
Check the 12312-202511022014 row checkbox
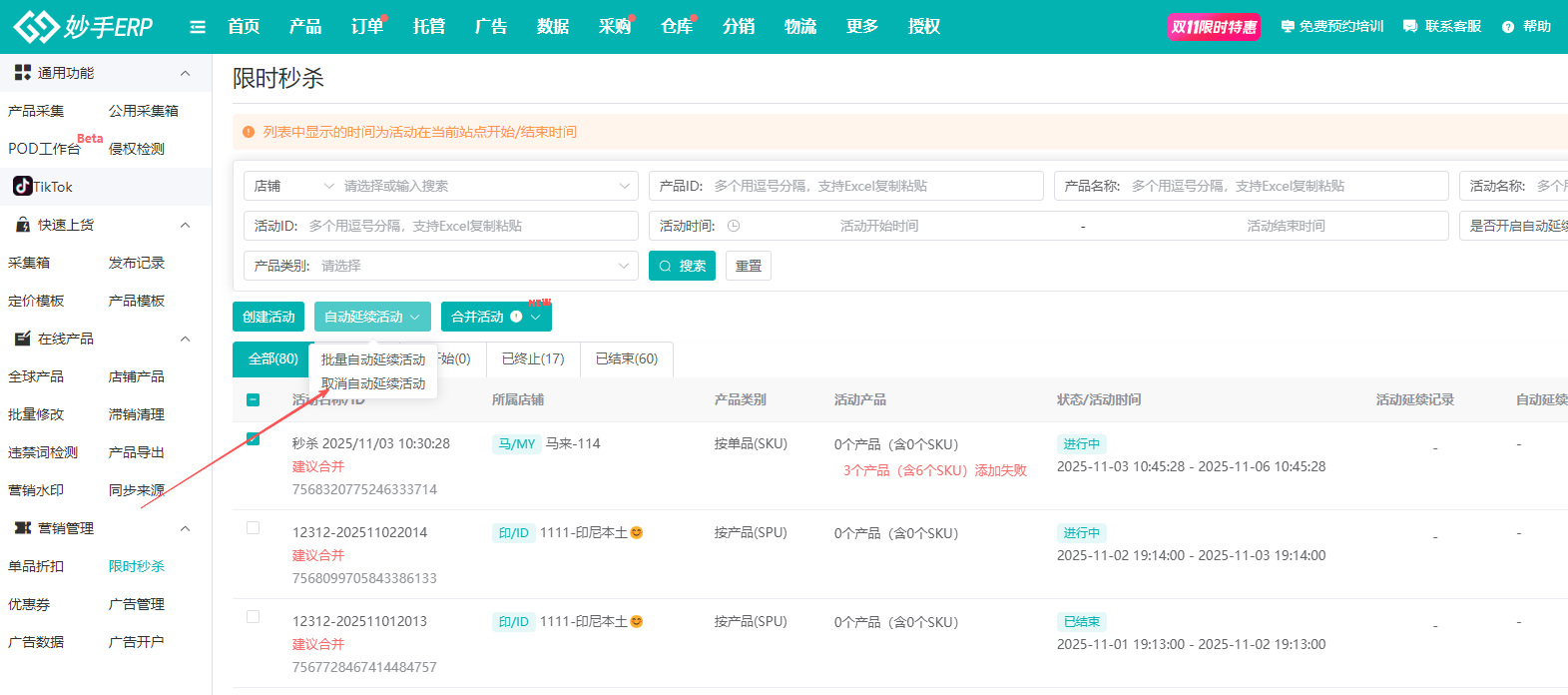[253, 527]
